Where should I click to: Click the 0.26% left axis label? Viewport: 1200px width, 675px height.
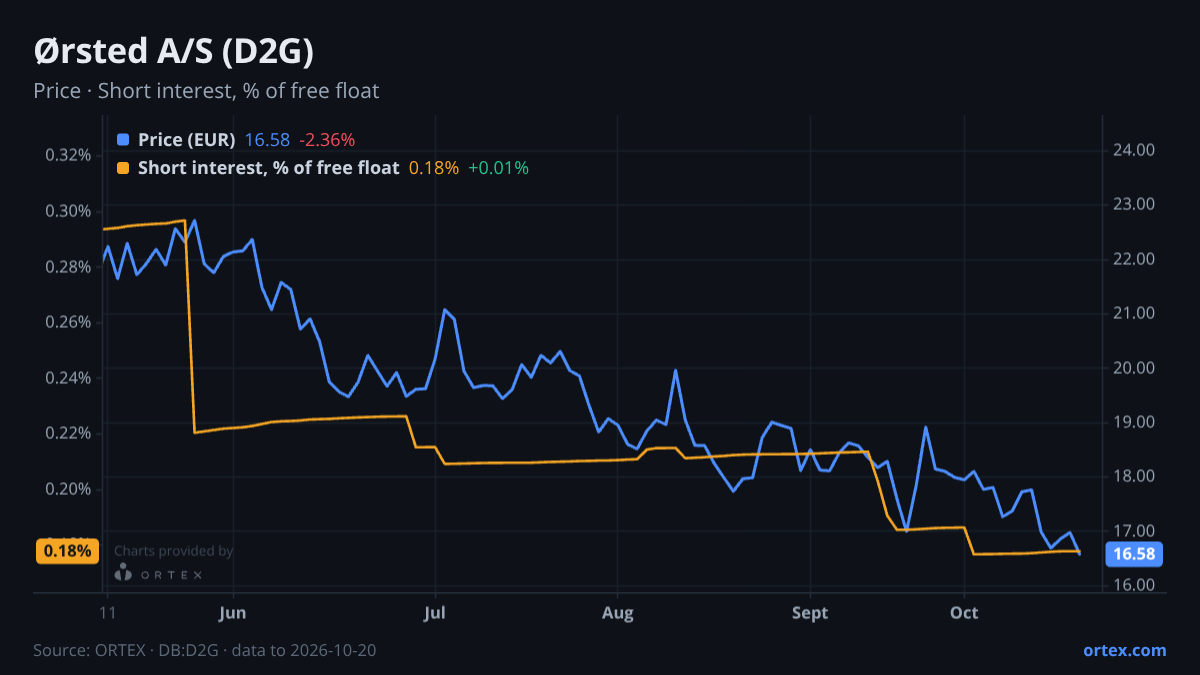click(69, 322)
